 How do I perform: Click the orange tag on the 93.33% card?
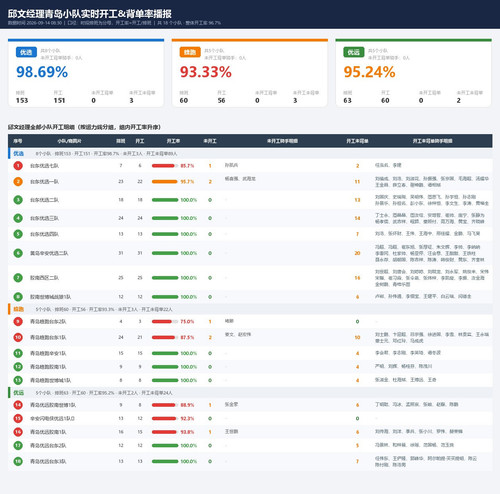pyautogui.click(x=190, y=52)
